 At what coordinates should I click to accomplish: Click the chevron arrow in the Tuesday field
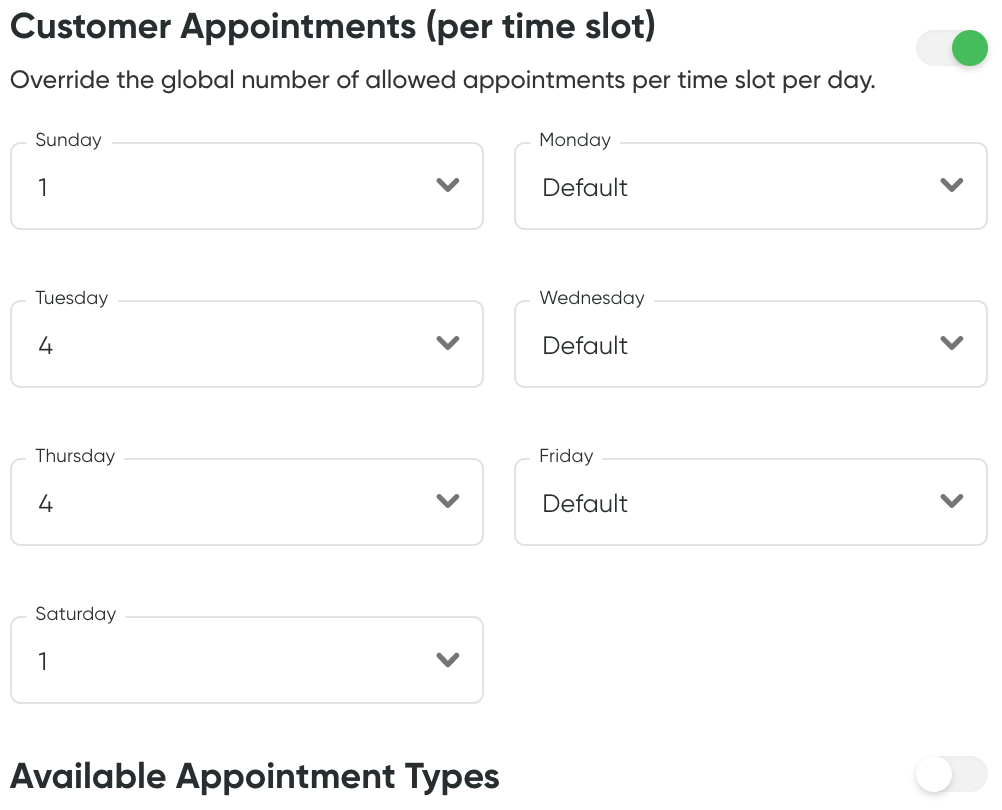coord(448,344)
